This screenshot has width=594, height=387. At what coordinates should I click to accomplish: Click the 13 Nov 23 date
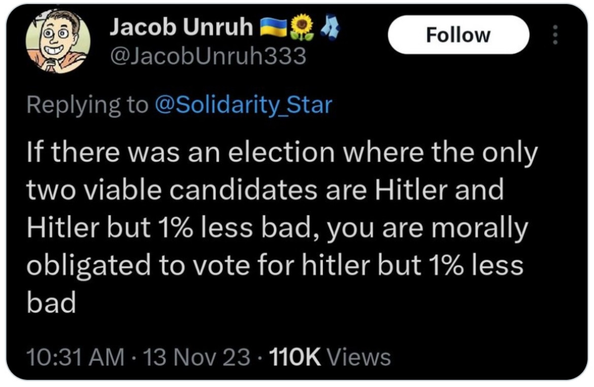point(197,357)
